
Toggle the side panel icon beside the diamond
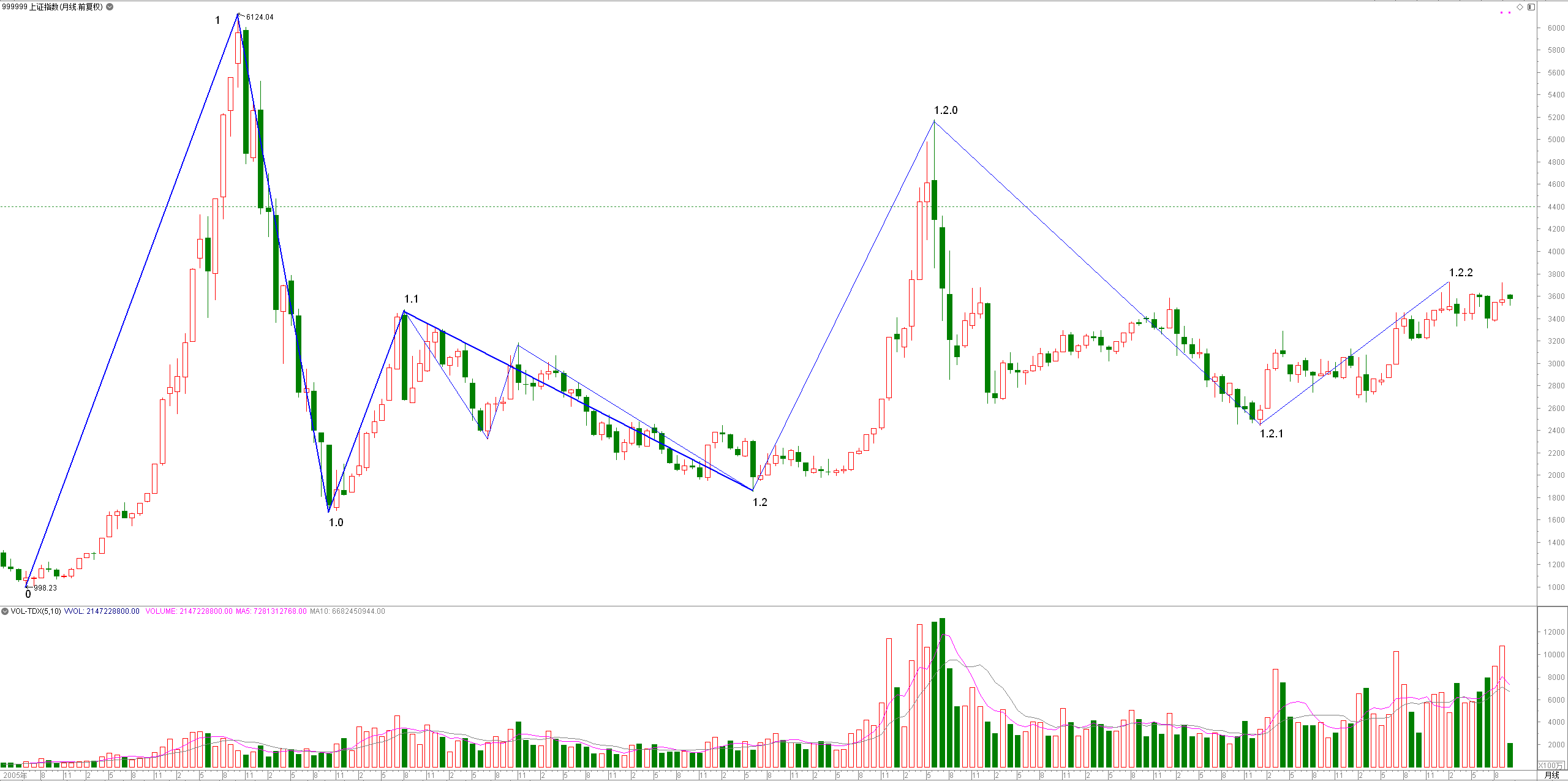click(x=1531, y=7)
